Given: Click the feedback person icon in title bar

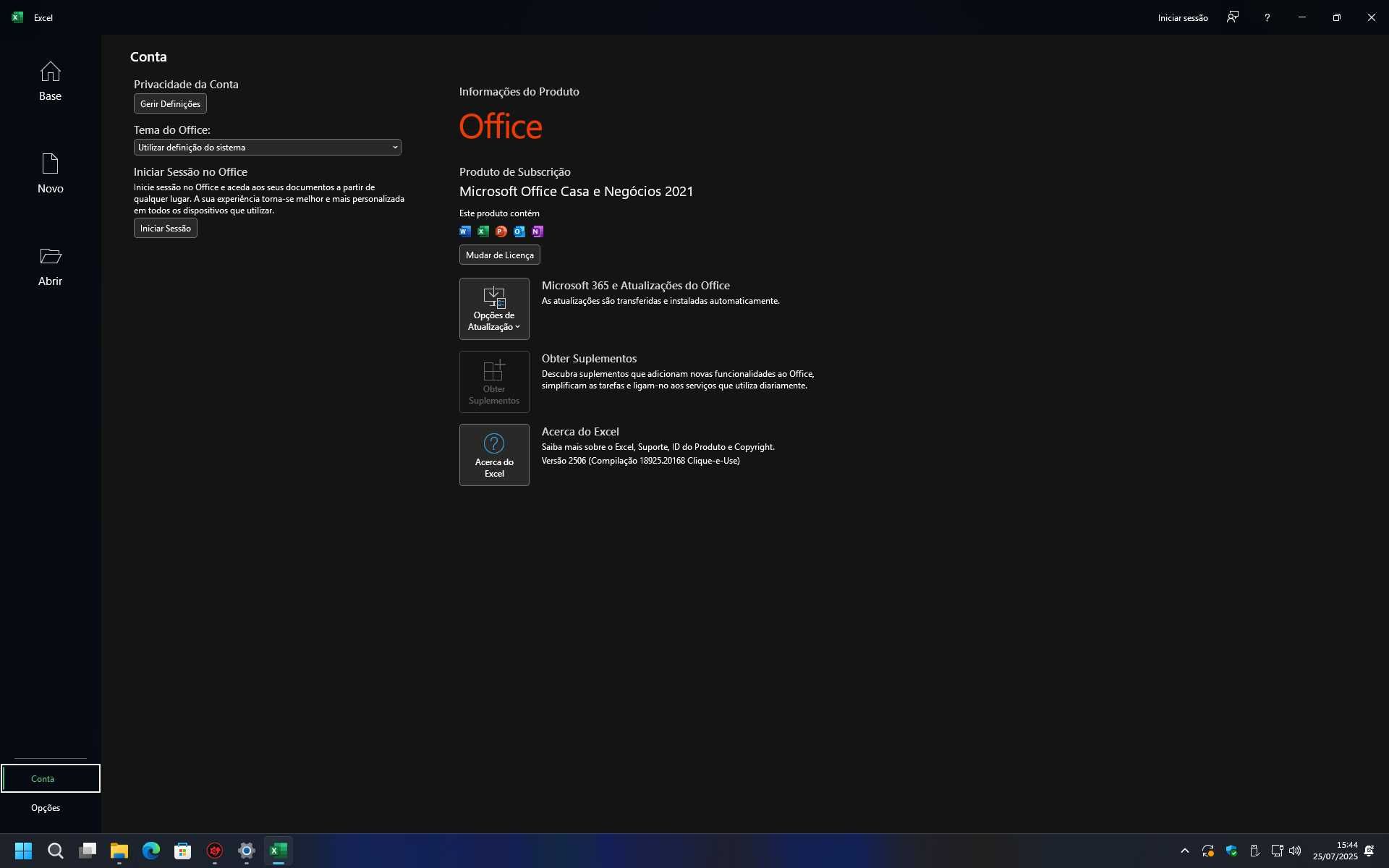Looking at the screenshot, I should pos(1233,17).
